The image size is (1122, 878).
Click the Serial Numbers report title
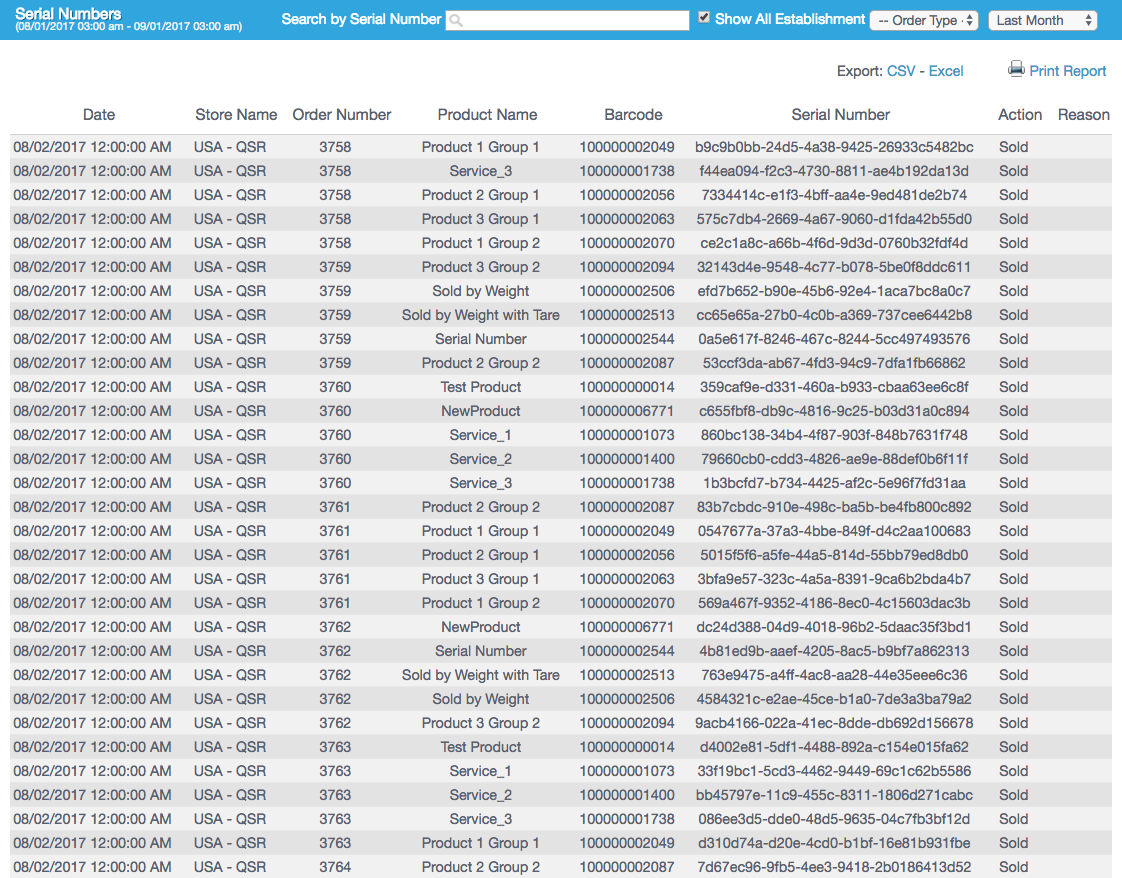coord(68,14)
